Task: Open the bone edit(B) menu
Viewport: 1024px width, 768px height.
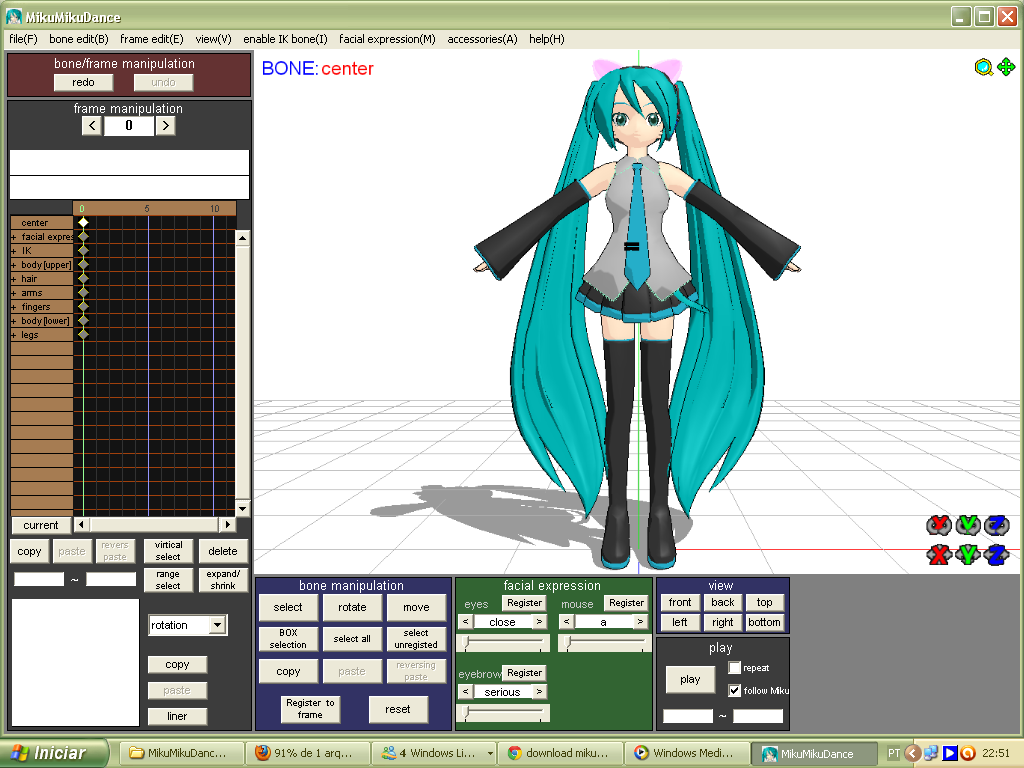Action: (x=78, y=39)
